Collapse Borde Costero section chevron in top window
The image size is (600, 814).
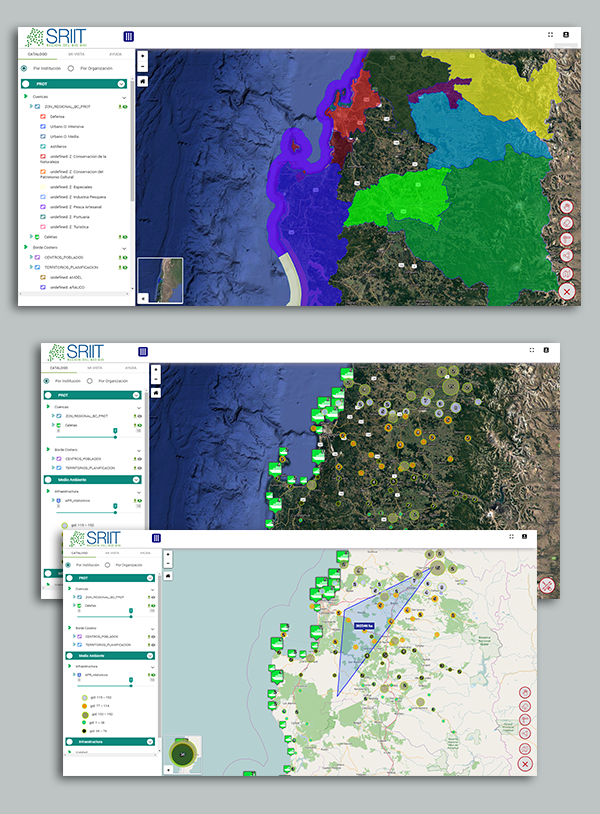click(124, 248)
